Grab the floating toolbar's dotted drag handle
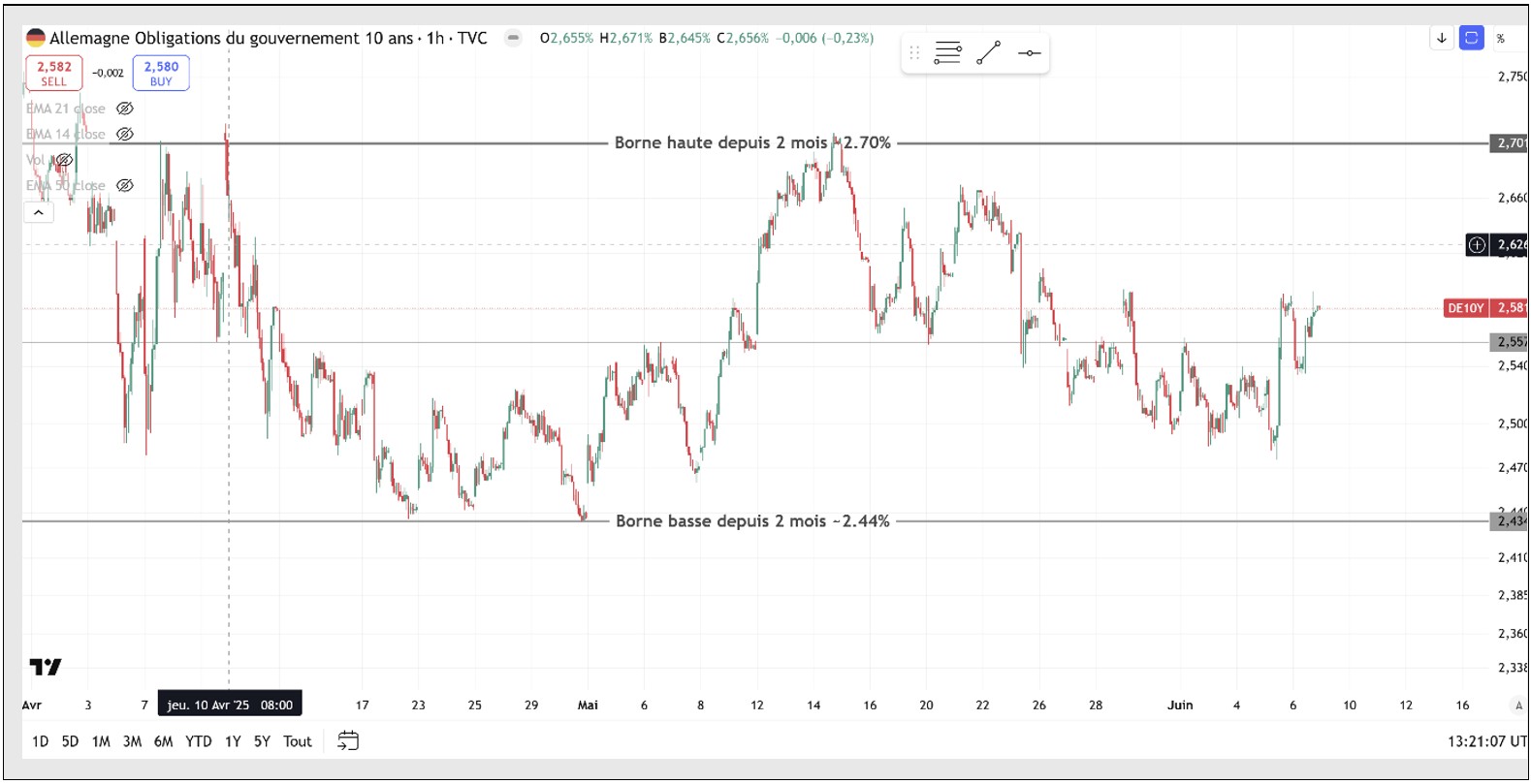This screenshot has height=784, width=1531. click(x=914, y=53)
